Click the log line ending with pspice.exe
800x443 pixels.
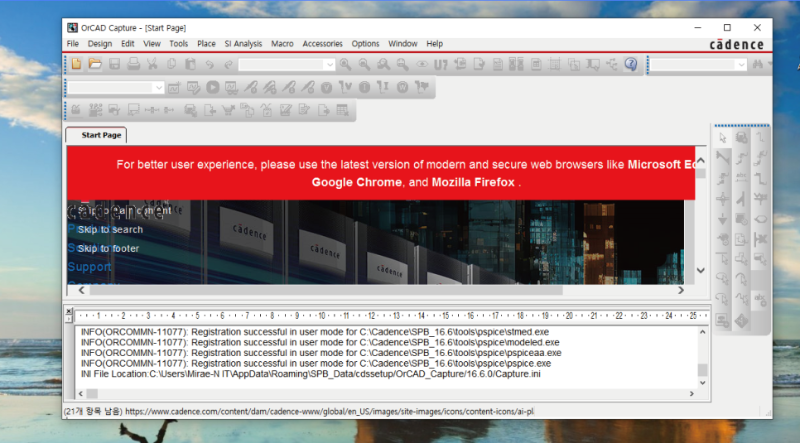point(316,363)
